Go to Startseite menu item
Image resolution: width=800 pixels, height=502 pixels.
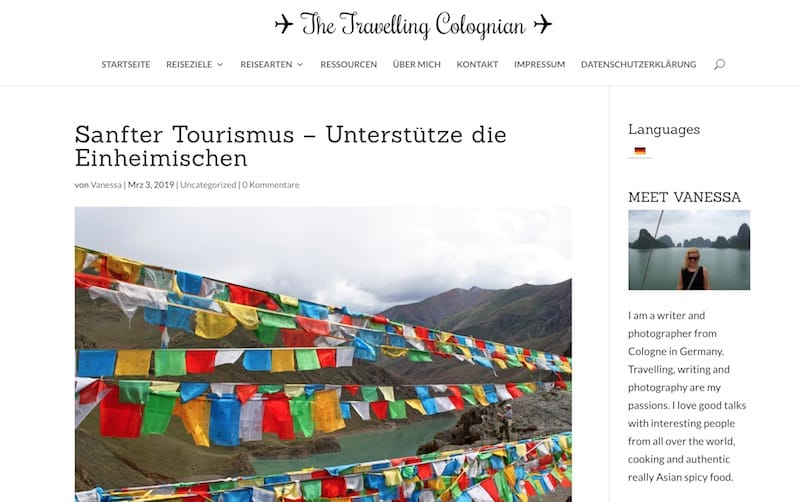point(126,64)
